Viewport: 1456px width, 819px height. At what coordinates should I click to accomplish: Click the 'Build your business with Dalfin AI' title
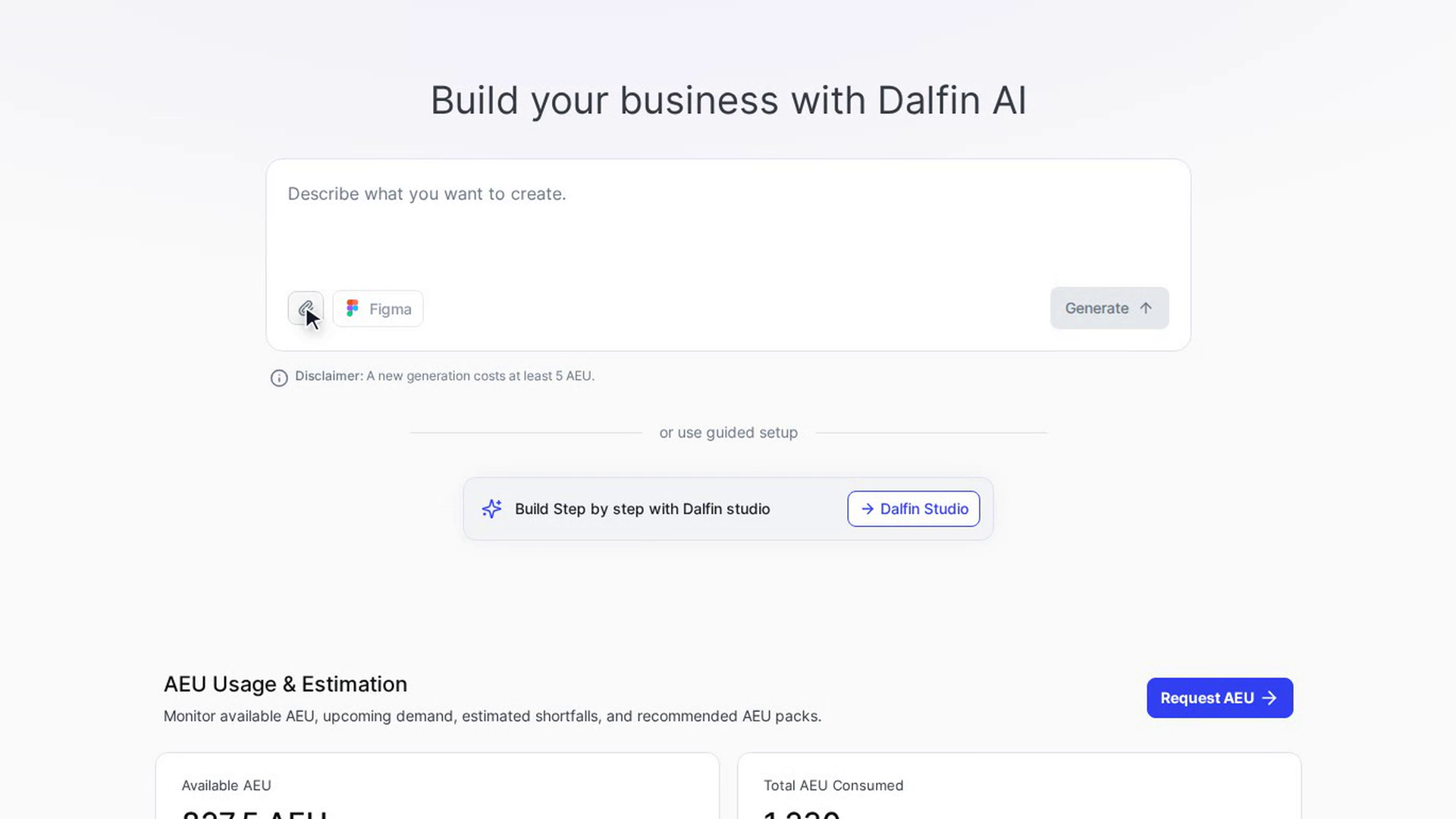[728, 100]
